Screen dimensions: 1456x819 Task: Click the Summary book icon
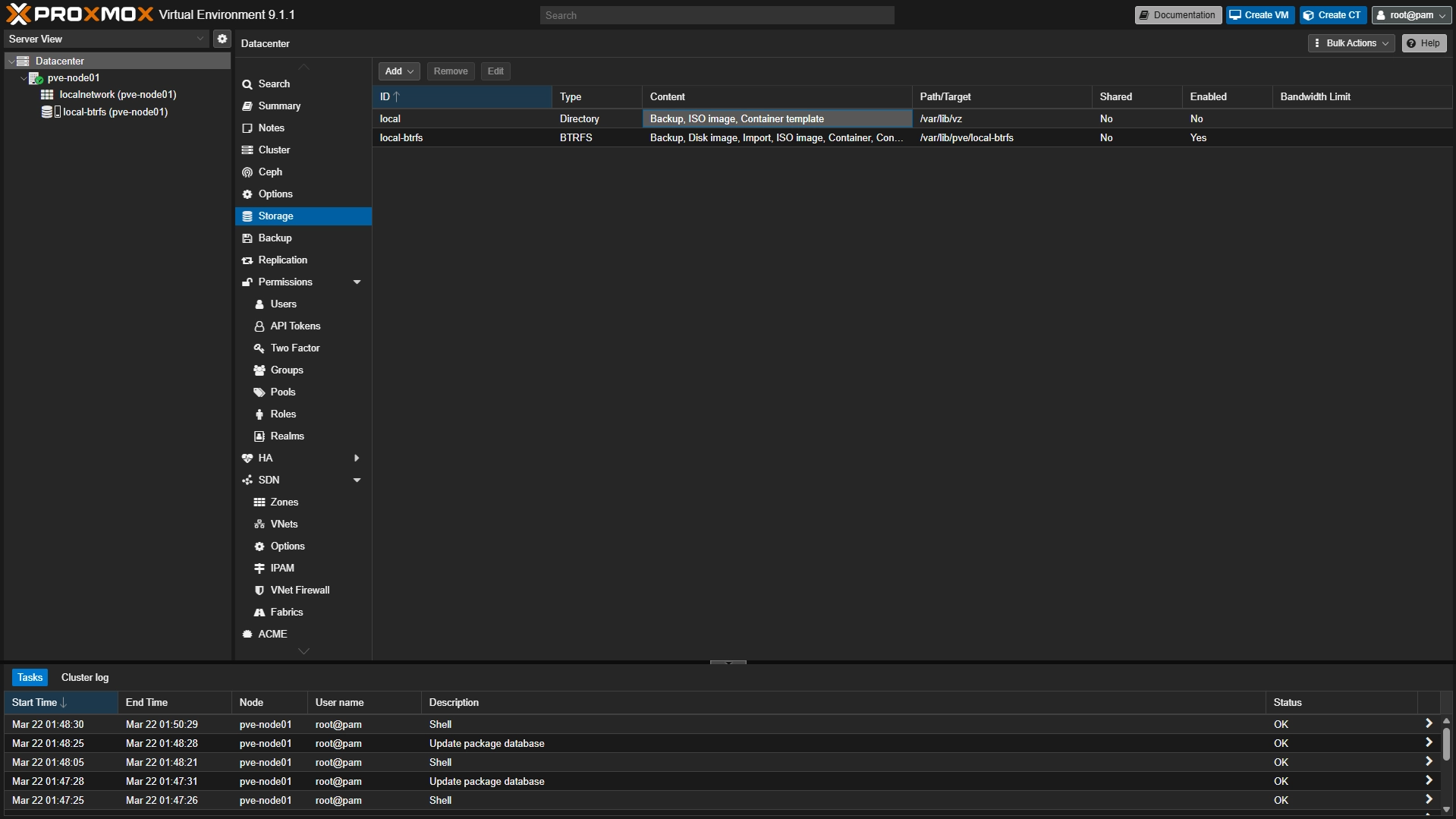point(247,106)
